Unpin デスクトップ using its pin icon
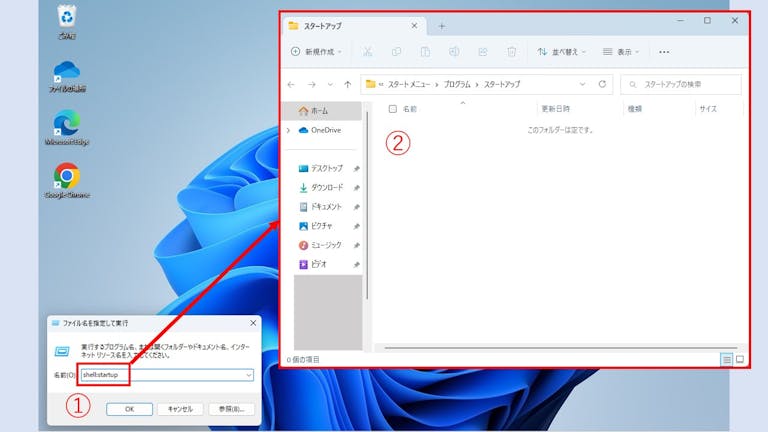This screenshot has height=432, width=768. [357, 168]
